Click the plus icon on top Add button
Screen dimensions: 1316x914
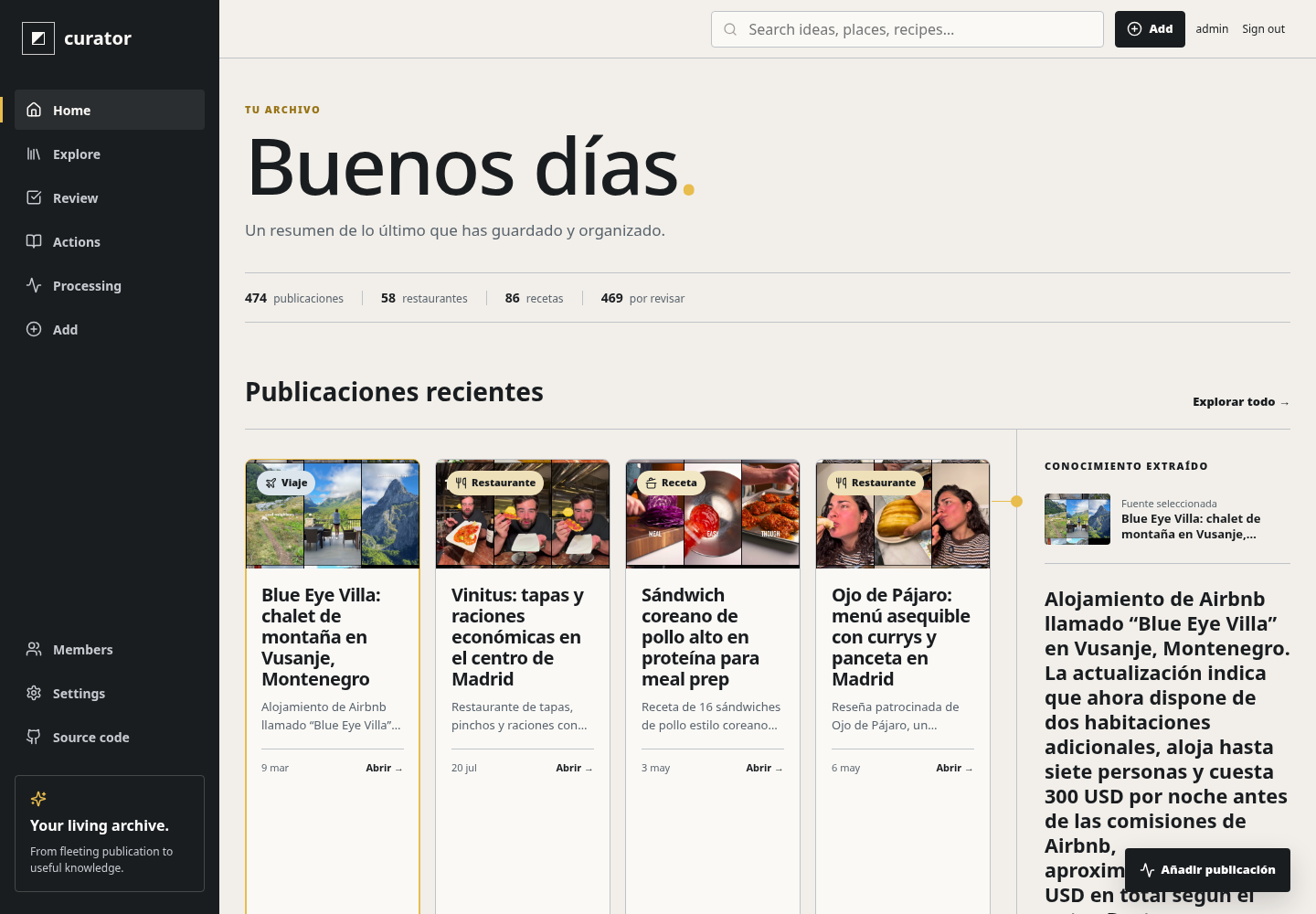point(1135,29)
